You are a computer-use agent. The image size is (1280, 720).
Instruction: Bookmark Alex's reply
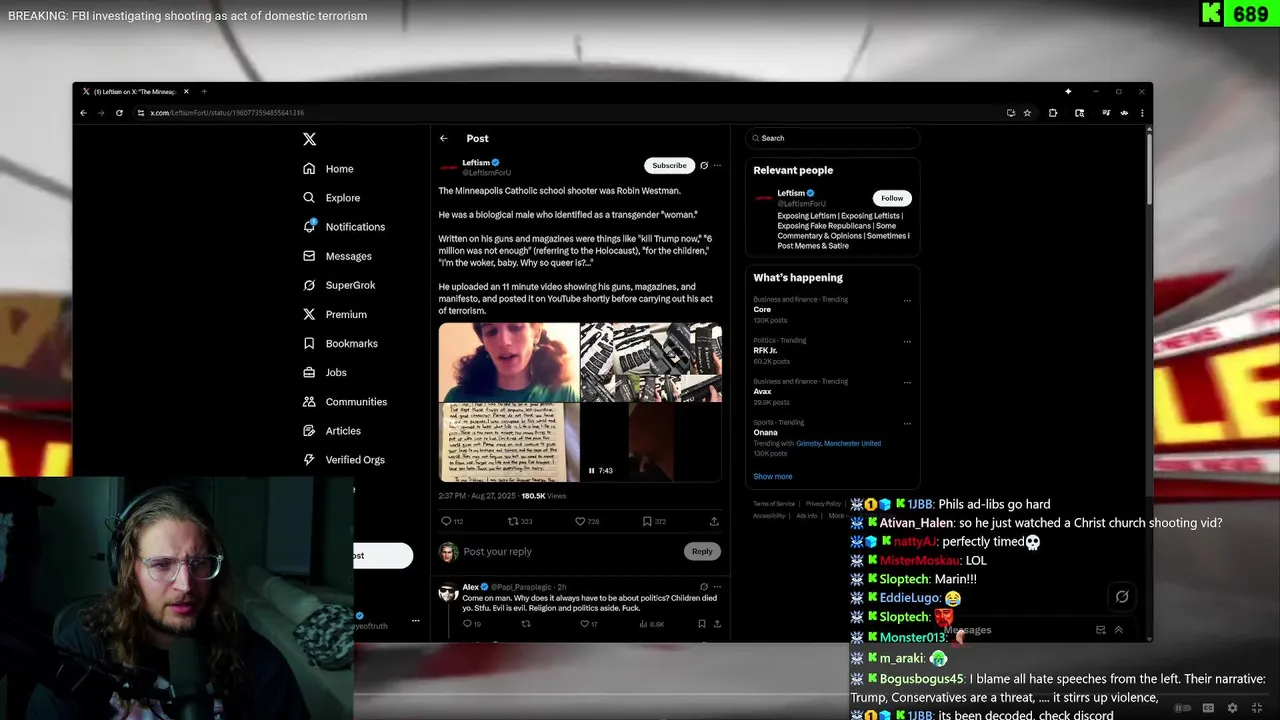point(702,624)
